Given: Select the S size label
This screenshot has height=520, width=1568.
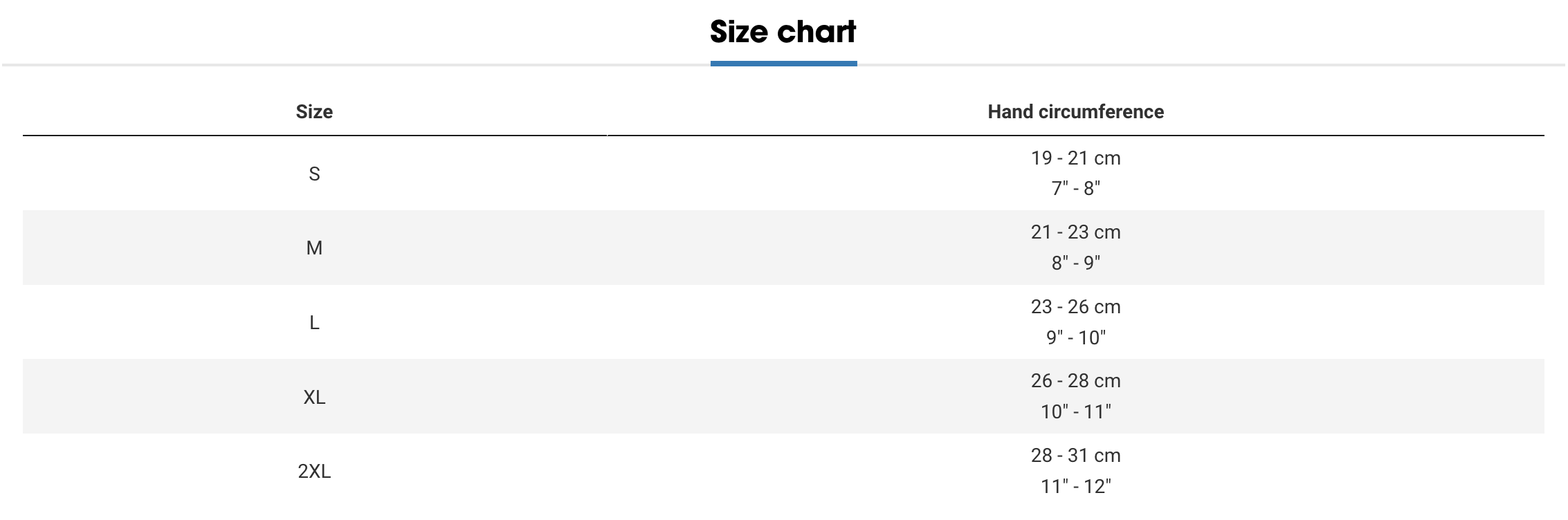Looking at the screenshot, I should pos(314,174).
